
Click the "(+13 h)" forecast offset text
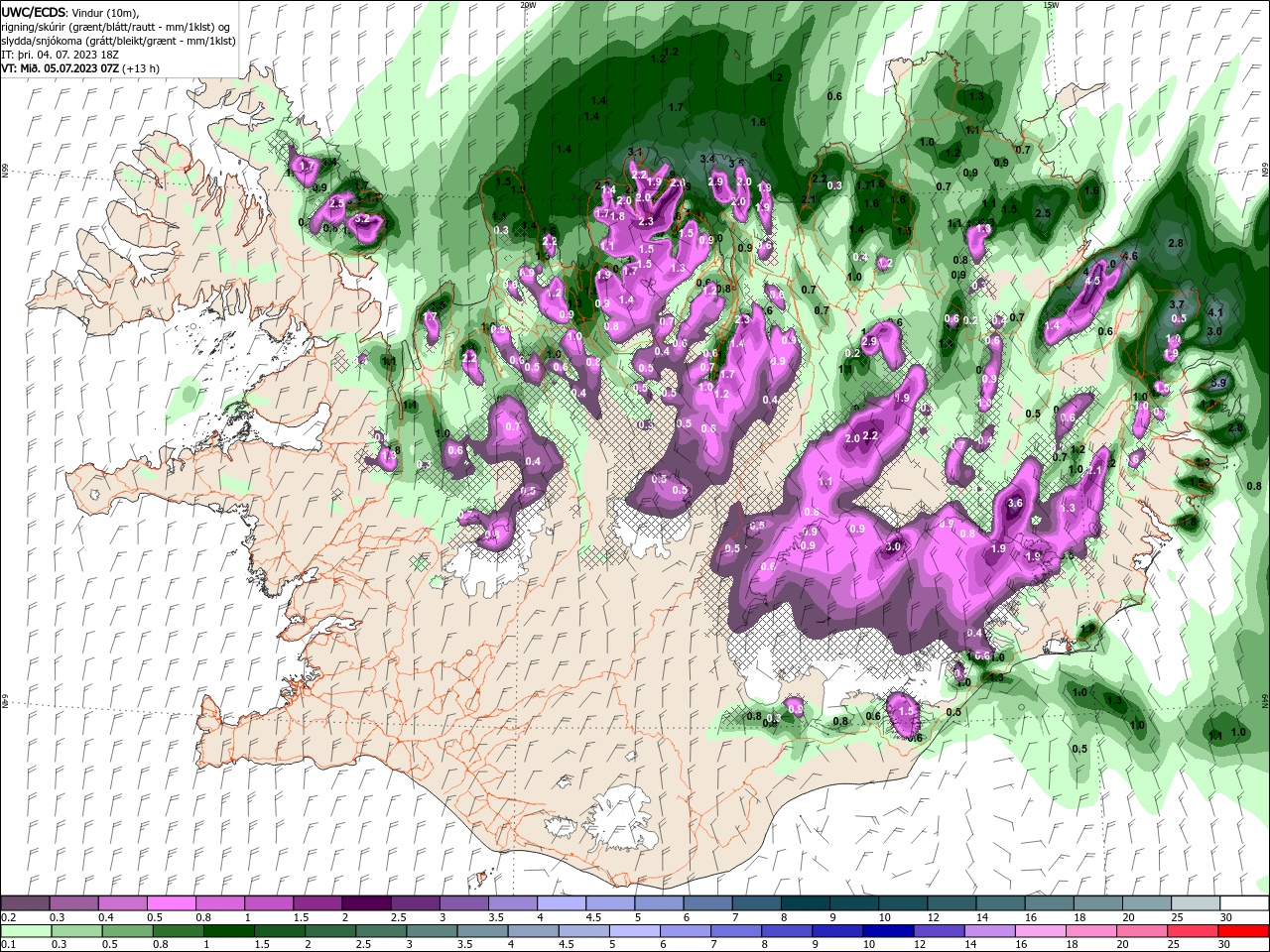pyautogui.click(x=142, y=68)
